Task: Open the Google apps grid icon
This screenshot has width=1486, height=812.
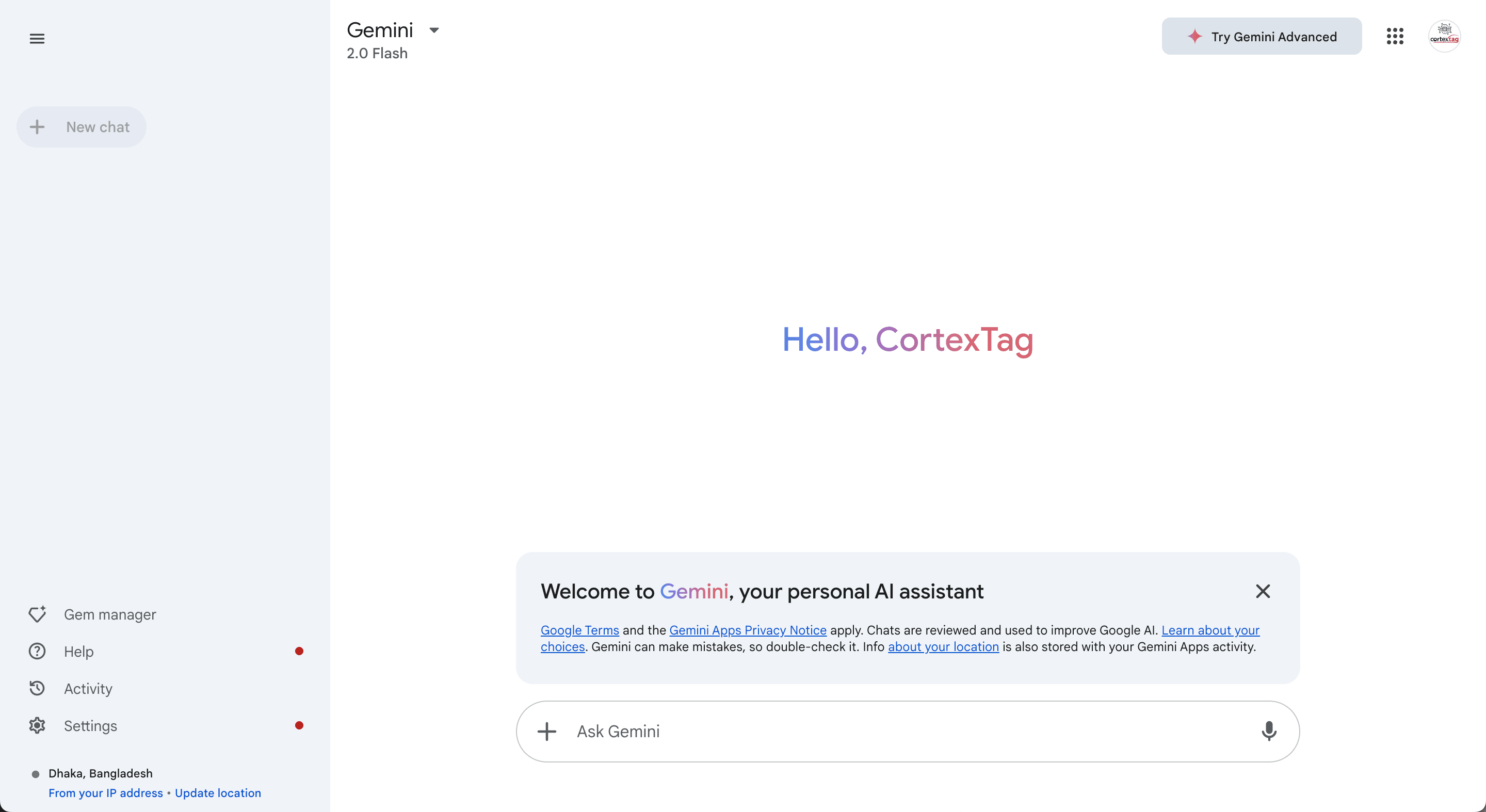Action: point(1395,36)
